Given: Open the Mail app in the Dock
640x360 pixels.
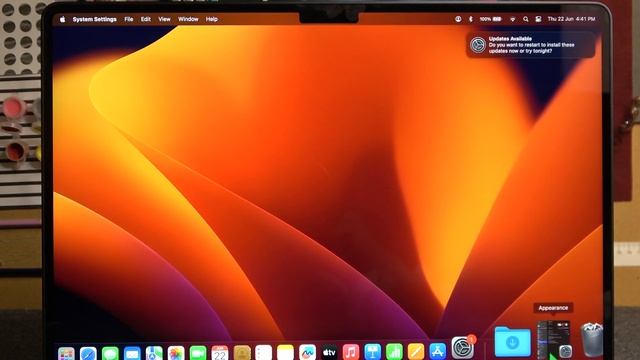Looking at the screenshot, I should (x=132, y=353).
